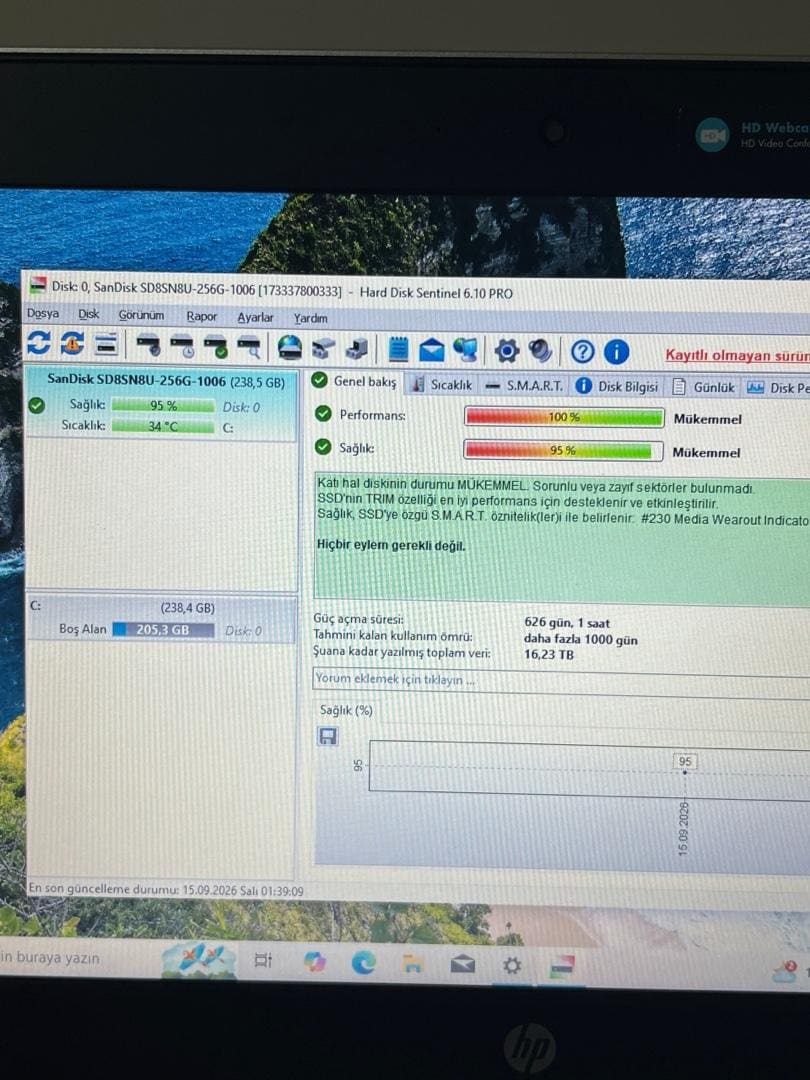Screen dimensions: 810x1080
Task: Click the '626 gün, 1 saat' power-on value
Action: pyautogui.click(x=567, y=623)
